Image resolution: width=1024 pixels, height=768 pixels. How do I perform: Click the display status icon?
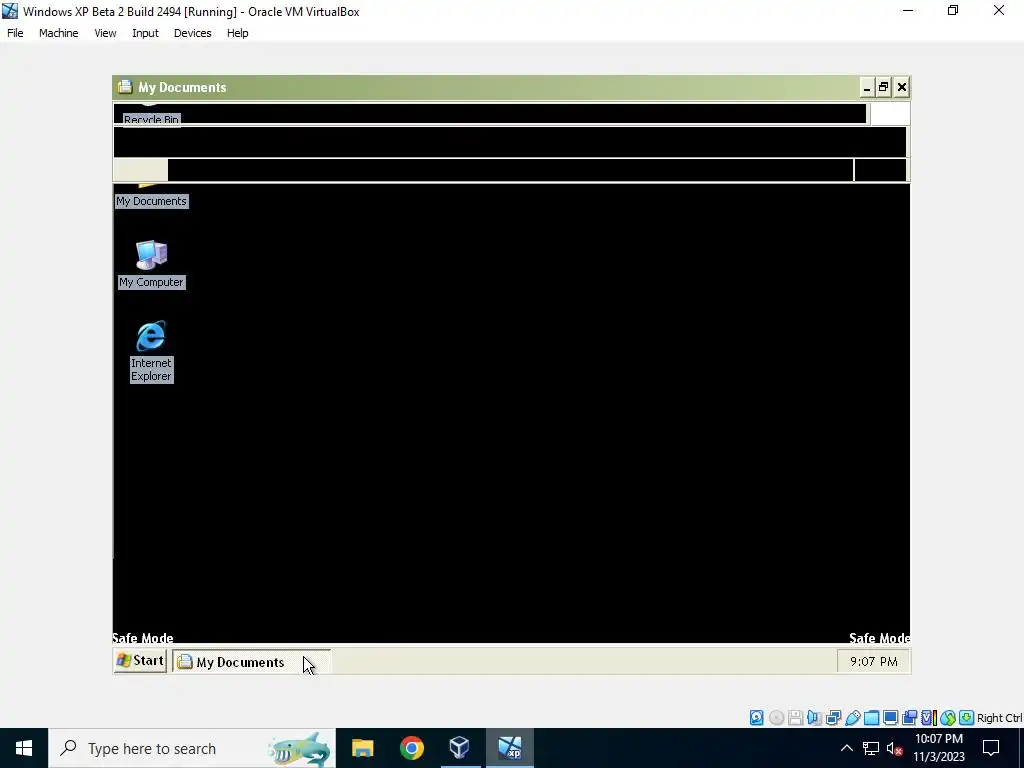[890, 718]
